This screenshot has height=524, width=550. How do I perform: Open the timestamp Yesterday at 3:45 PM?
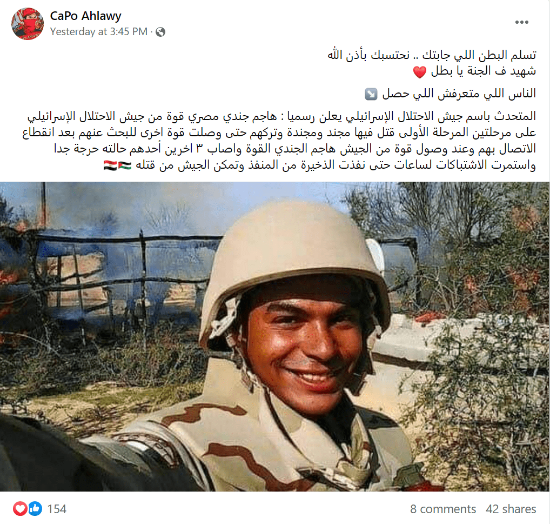pos(99,32)
